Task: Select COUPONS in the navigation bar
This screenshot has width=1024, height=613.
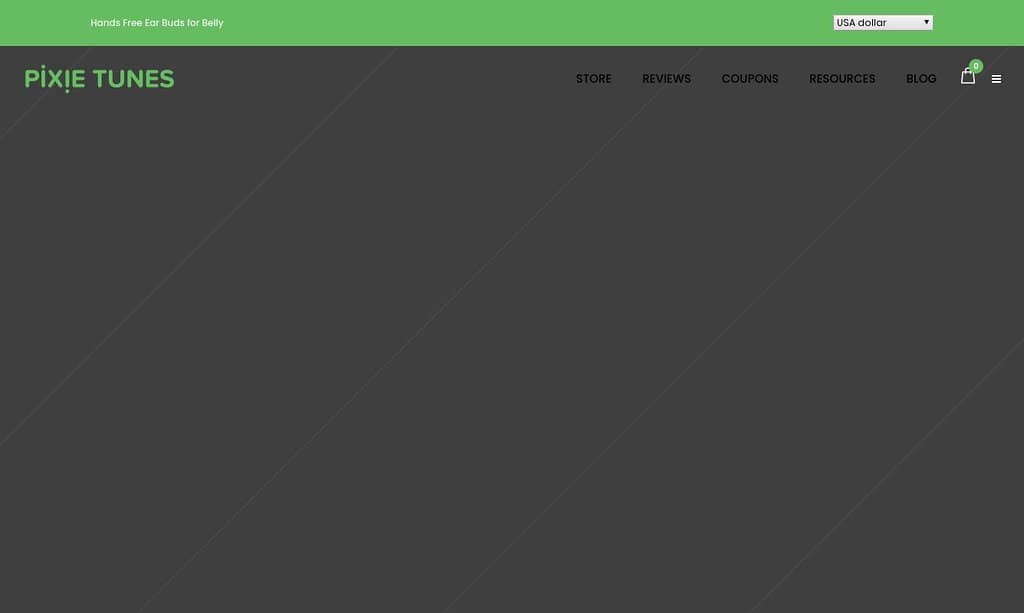Action: 749,79
